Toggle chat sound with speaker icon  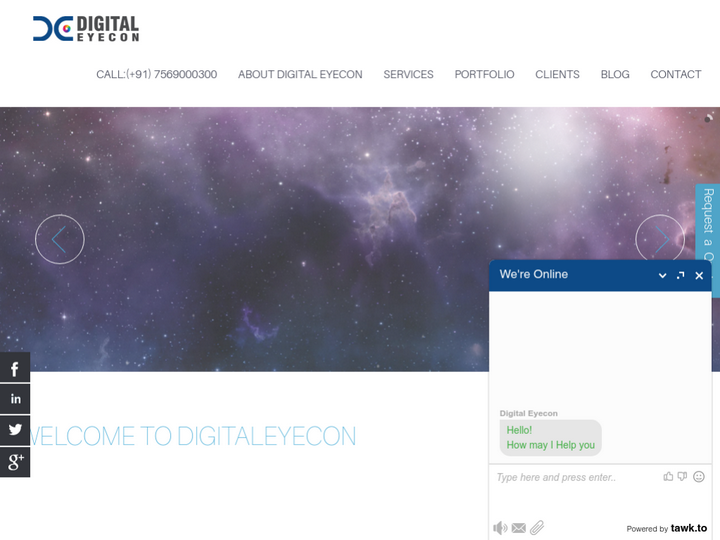click(500, 528)
